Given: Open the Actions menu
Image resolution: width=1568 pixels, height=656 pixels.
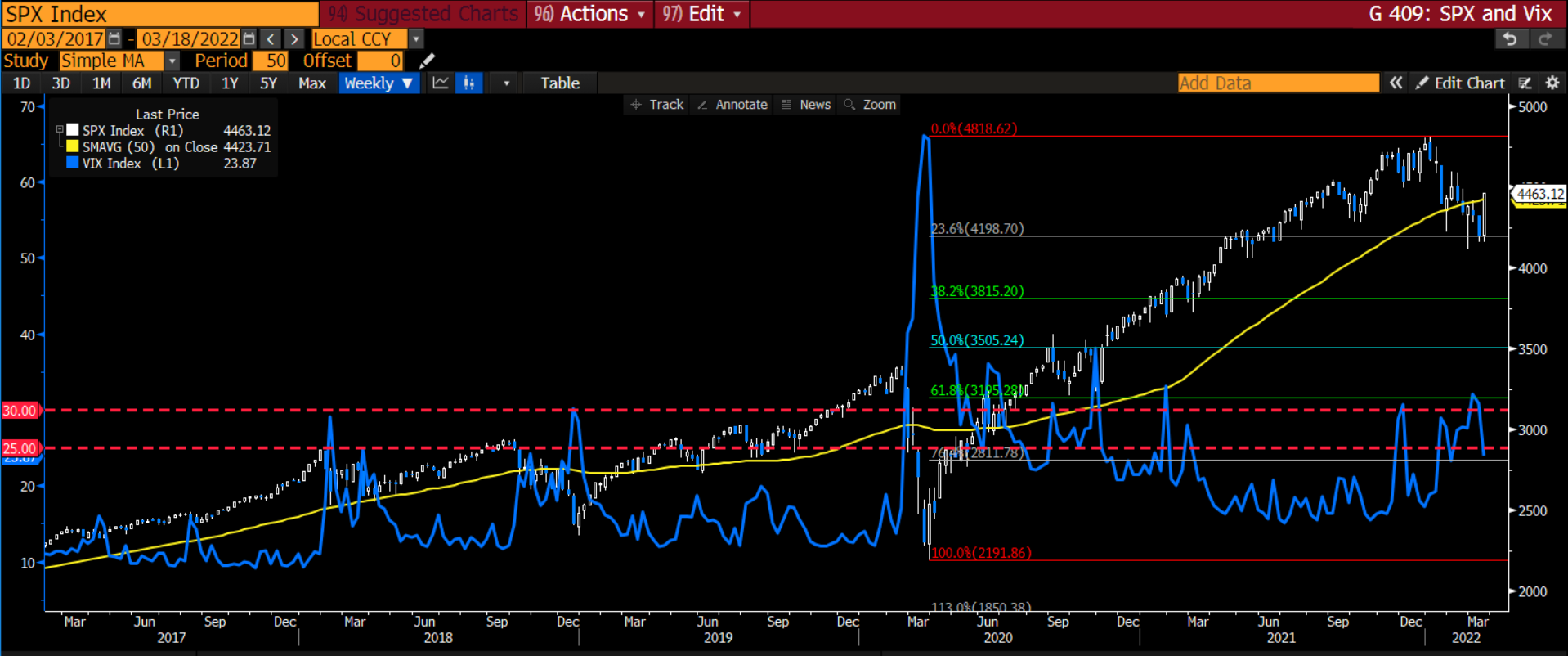Looking at the screenshot, I should coord(590,14).
